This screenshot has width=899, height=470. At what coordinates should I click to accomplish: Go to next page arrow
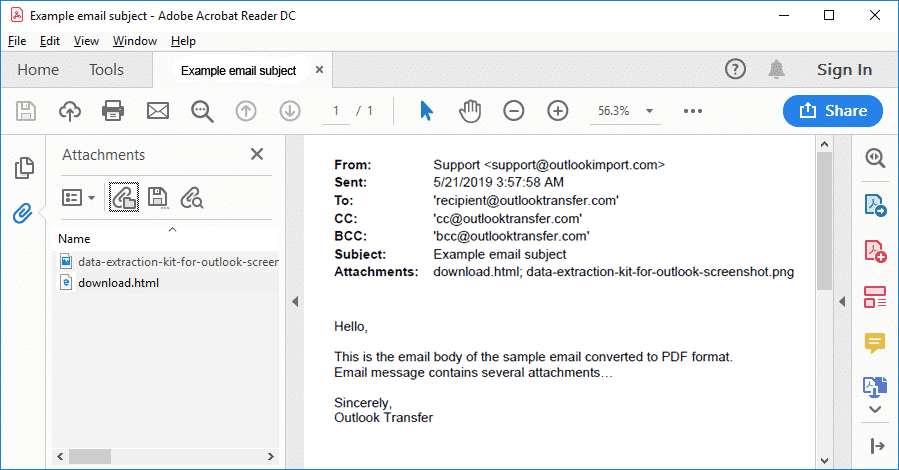[x=290, y=111]
